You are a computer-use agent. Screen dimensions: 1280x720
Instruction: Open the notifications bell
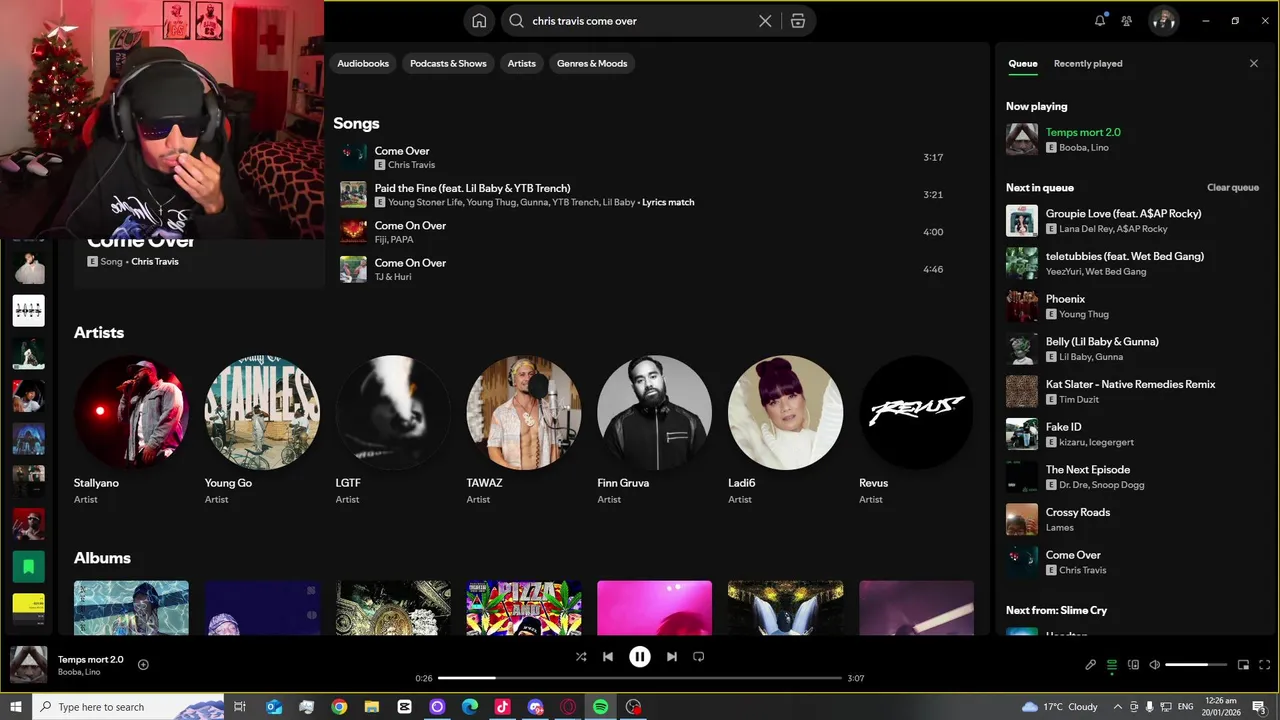(1100, 20)
